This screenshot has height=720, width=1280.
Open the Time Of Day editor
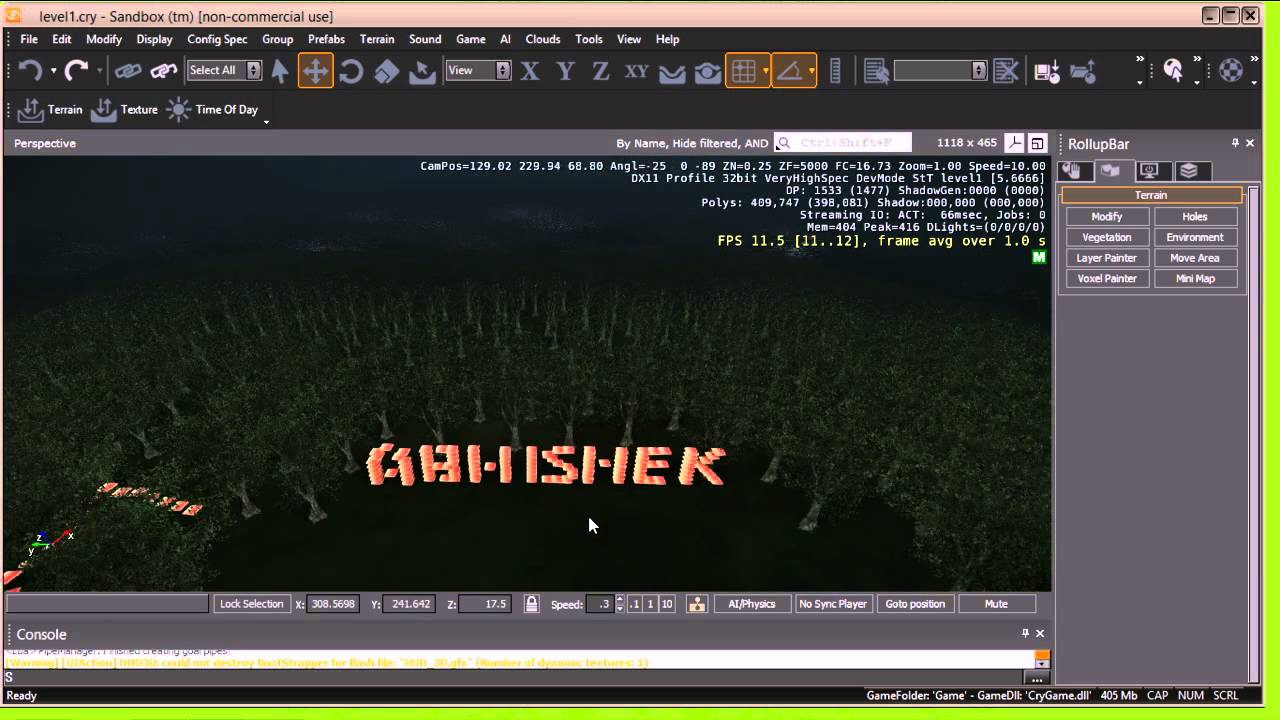pos(212,110)
